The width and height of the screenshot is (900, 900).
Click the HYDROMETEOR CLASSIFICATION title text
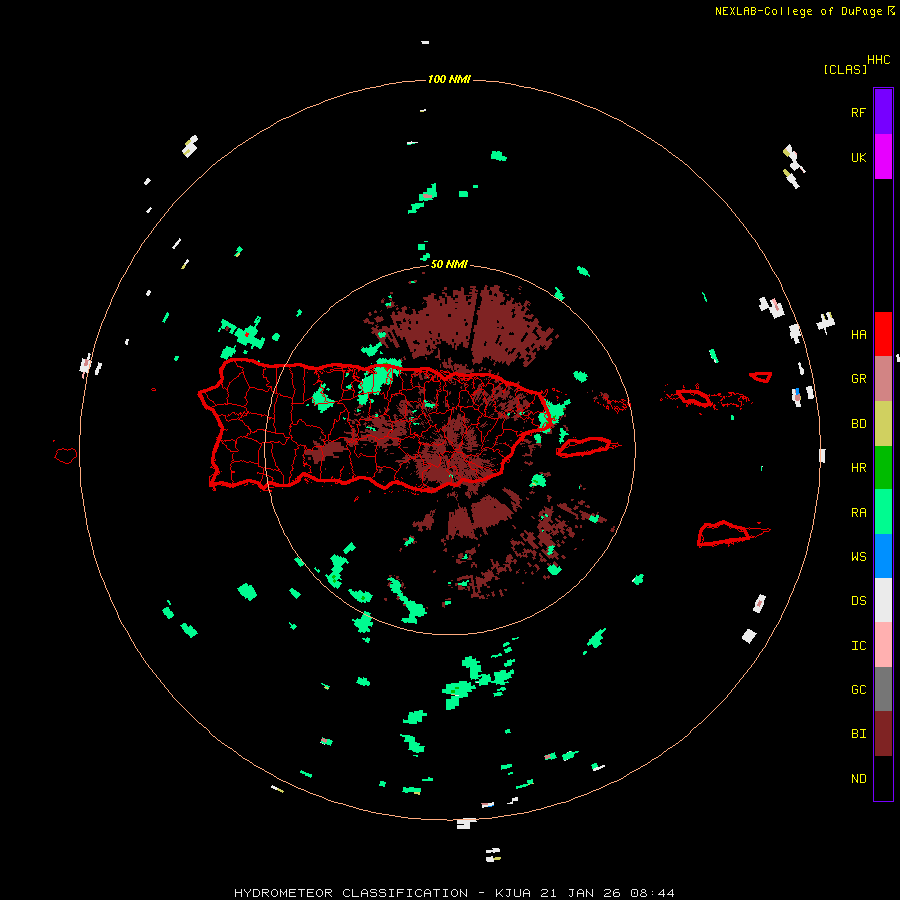point(351,893)
